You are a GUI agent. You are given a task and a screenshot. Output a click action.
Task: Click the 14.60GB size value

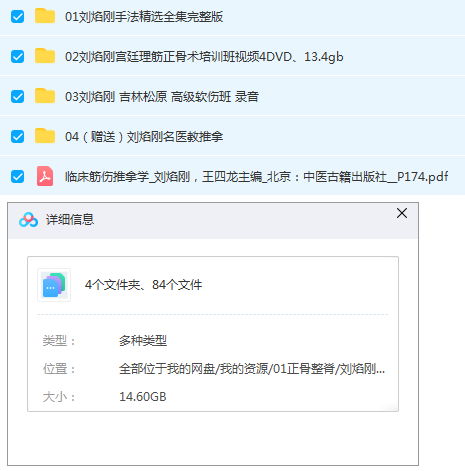(143, 397)
